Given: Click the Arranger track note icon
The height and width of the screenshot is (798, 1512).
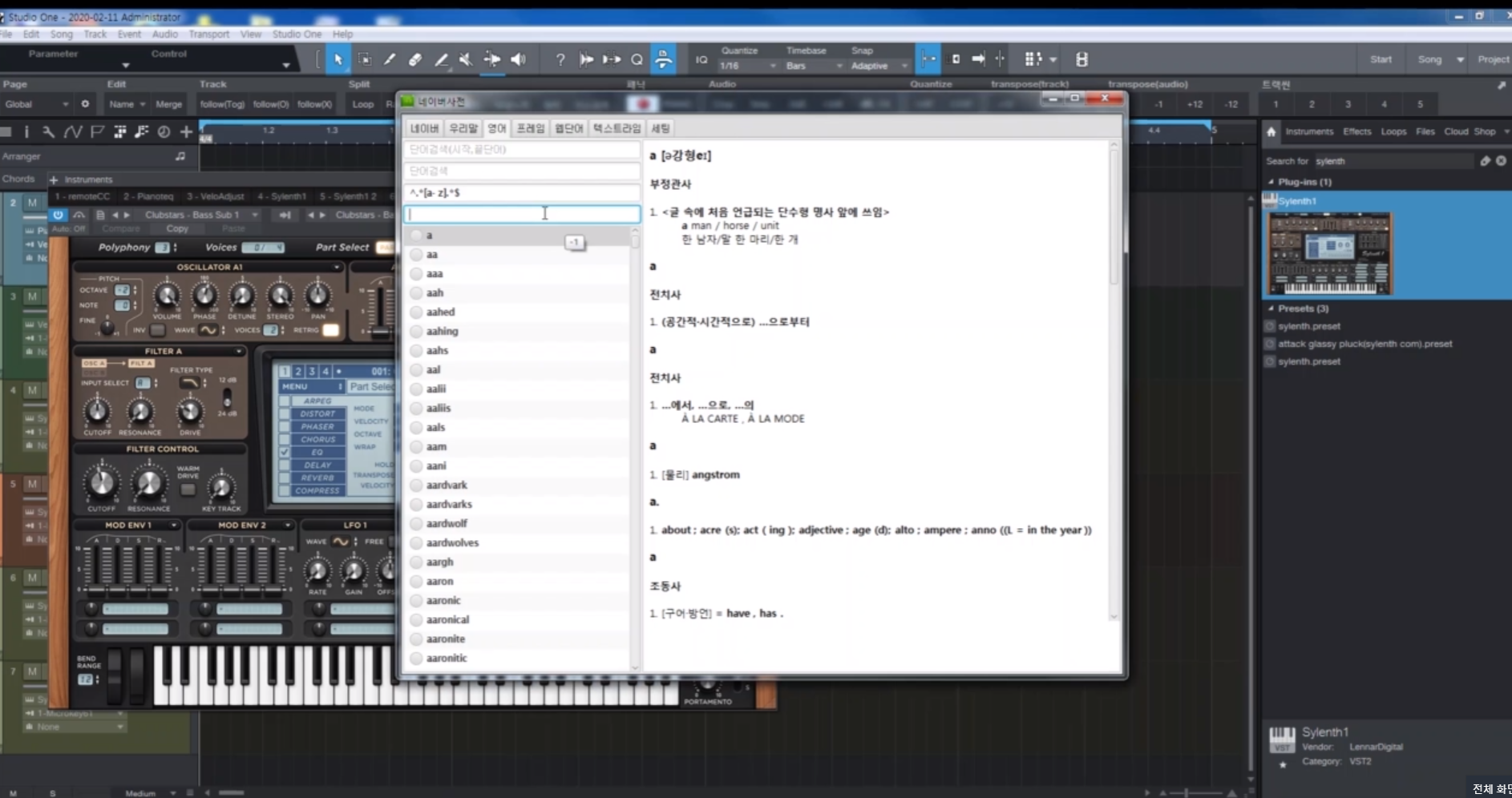Looking at the screenshot, I should tap(180, 156).
